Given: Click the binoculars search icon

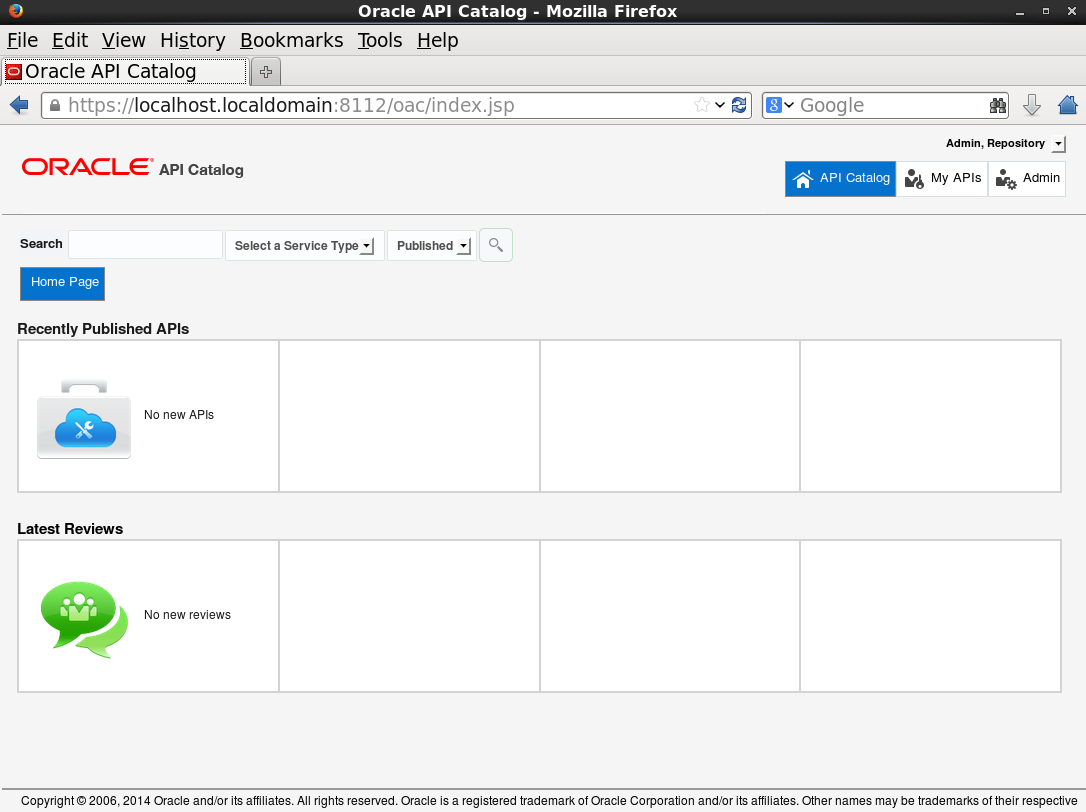Looking at the screenshot, I should [x=997, y=105].
